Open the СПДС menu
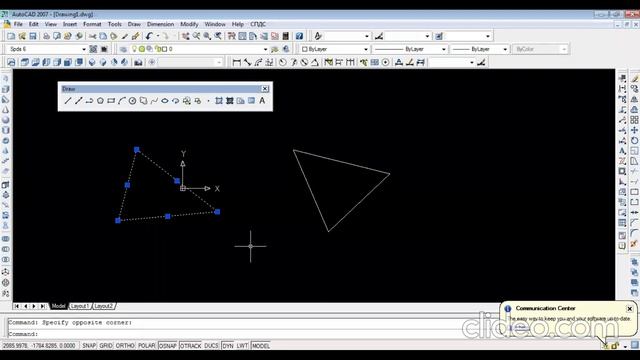 258,24
